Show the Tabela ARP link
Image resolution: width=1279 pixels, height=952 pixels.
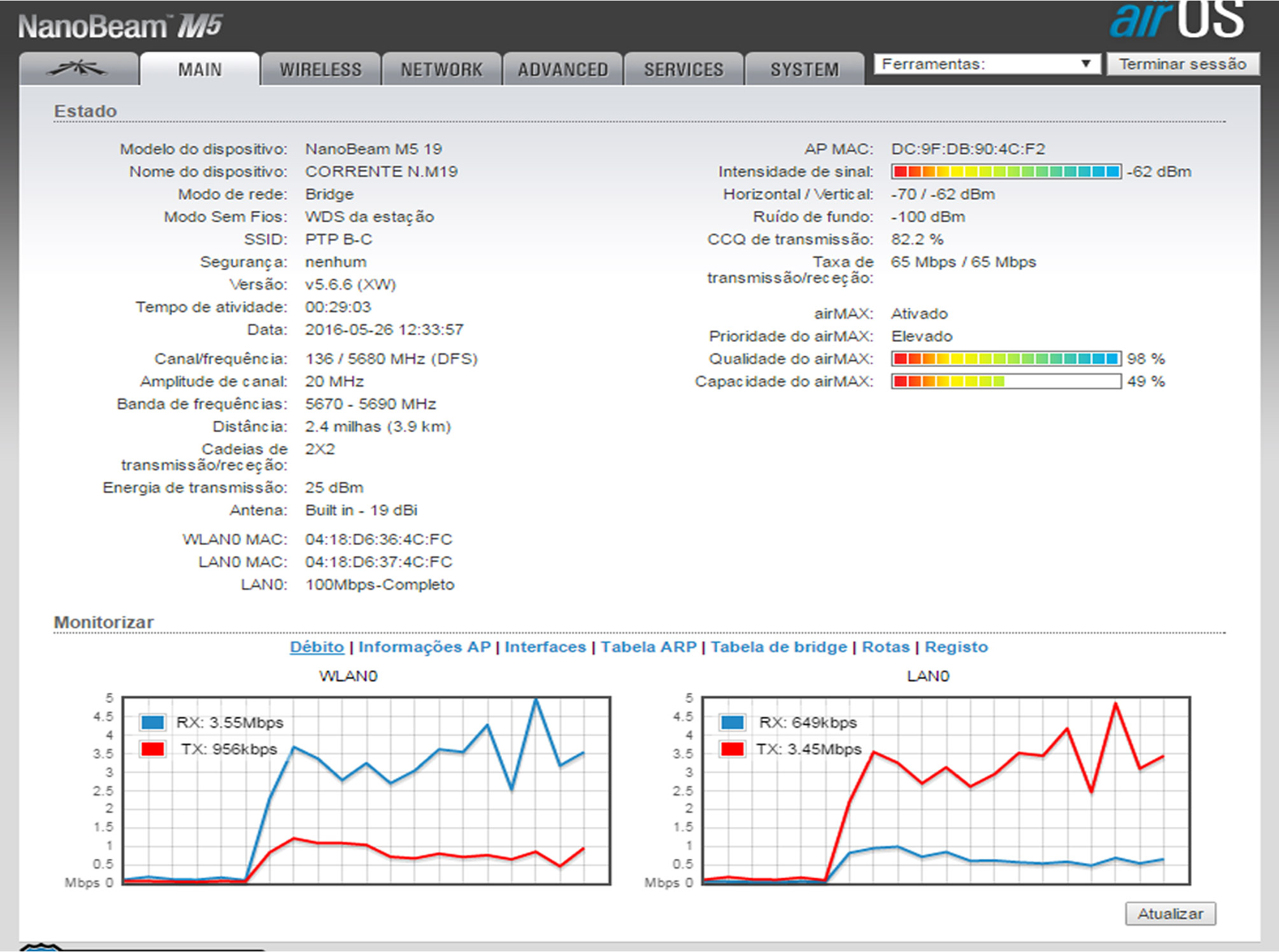tap(648, 647)
